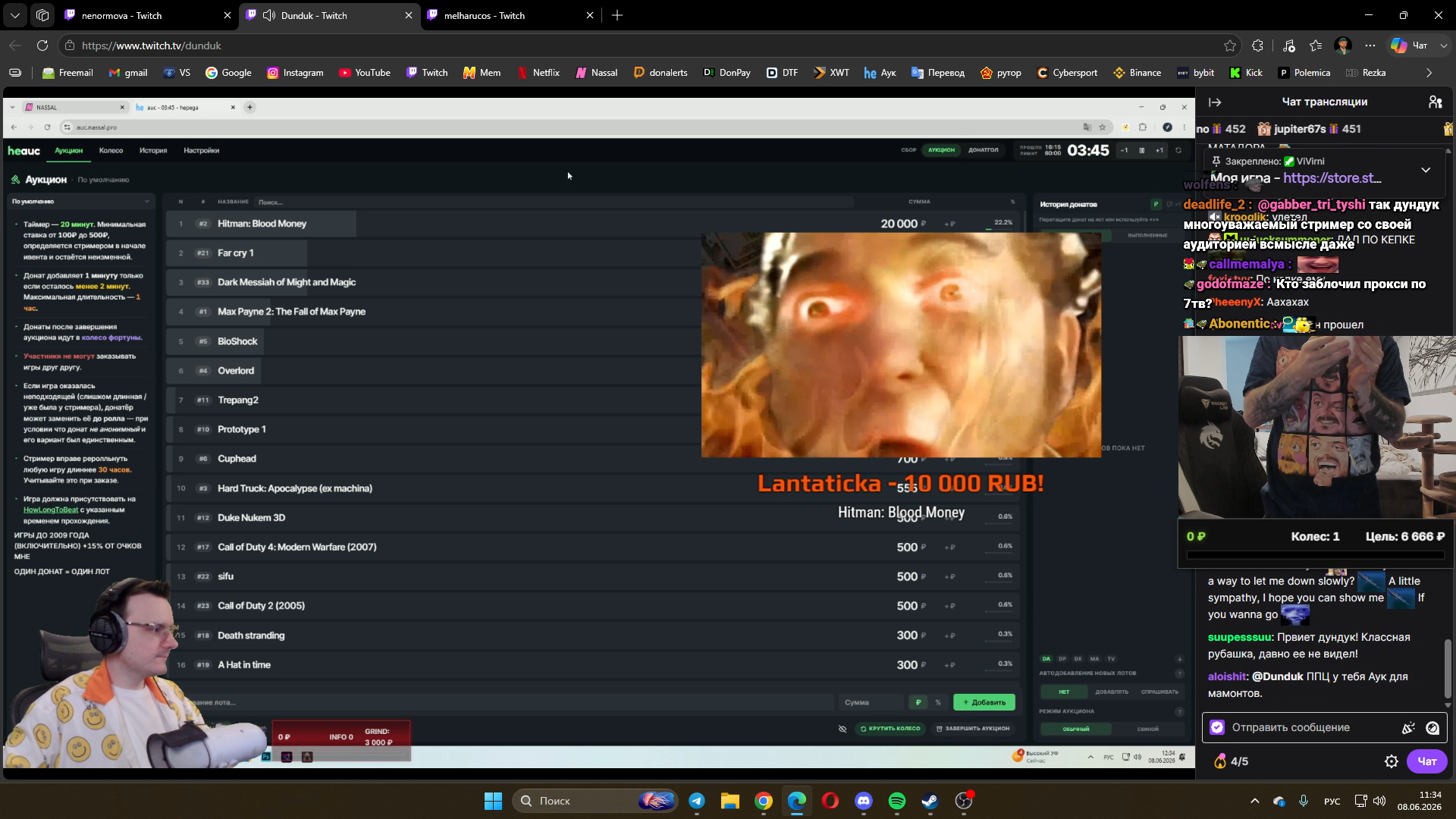Set auto-add new lots to СПРАШИВАТЬ
1456x819 pixels.
1159,692
